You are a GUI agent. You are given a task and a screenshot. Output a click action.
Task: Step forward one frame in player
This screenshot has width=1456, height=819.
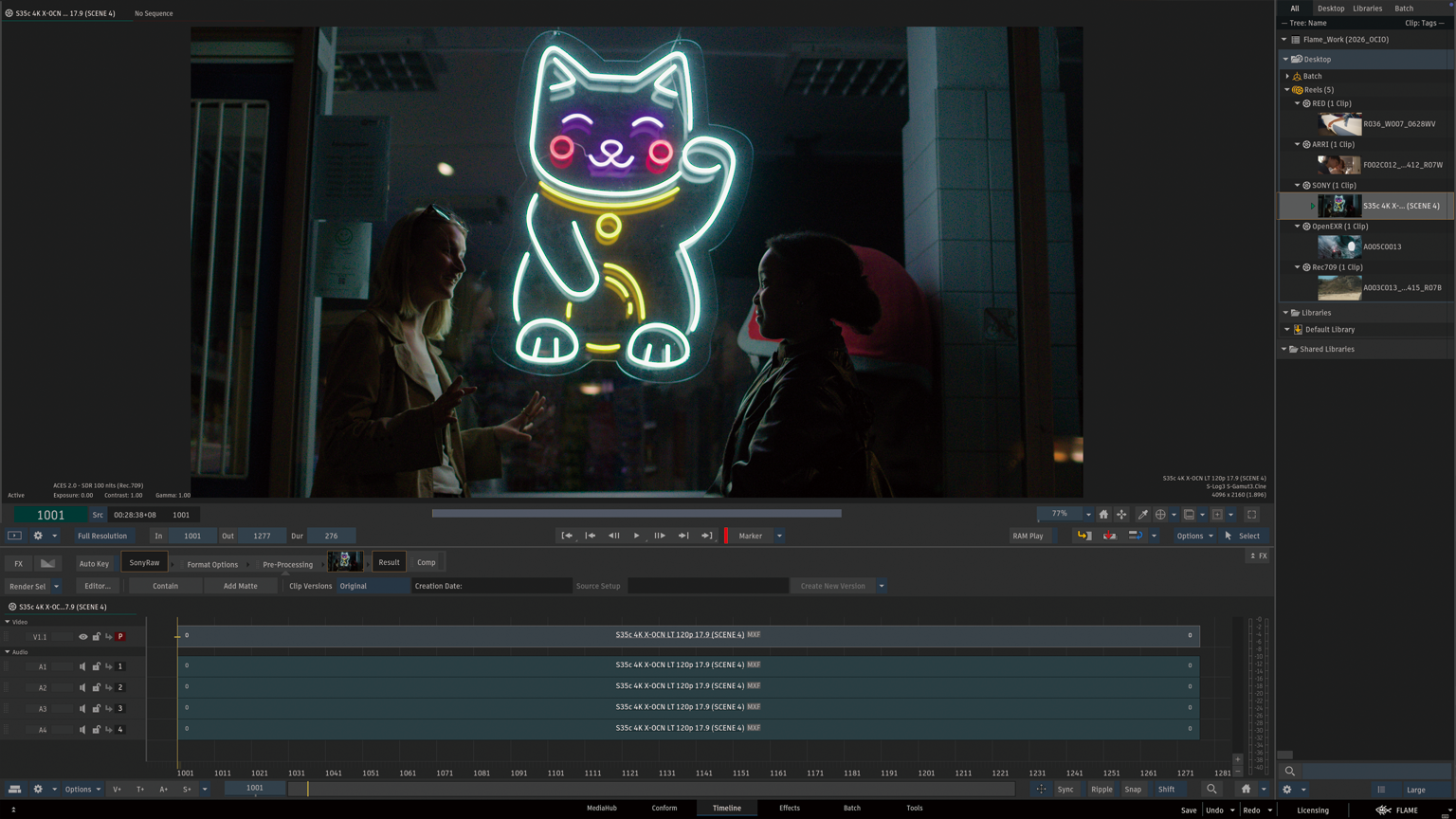660,536
